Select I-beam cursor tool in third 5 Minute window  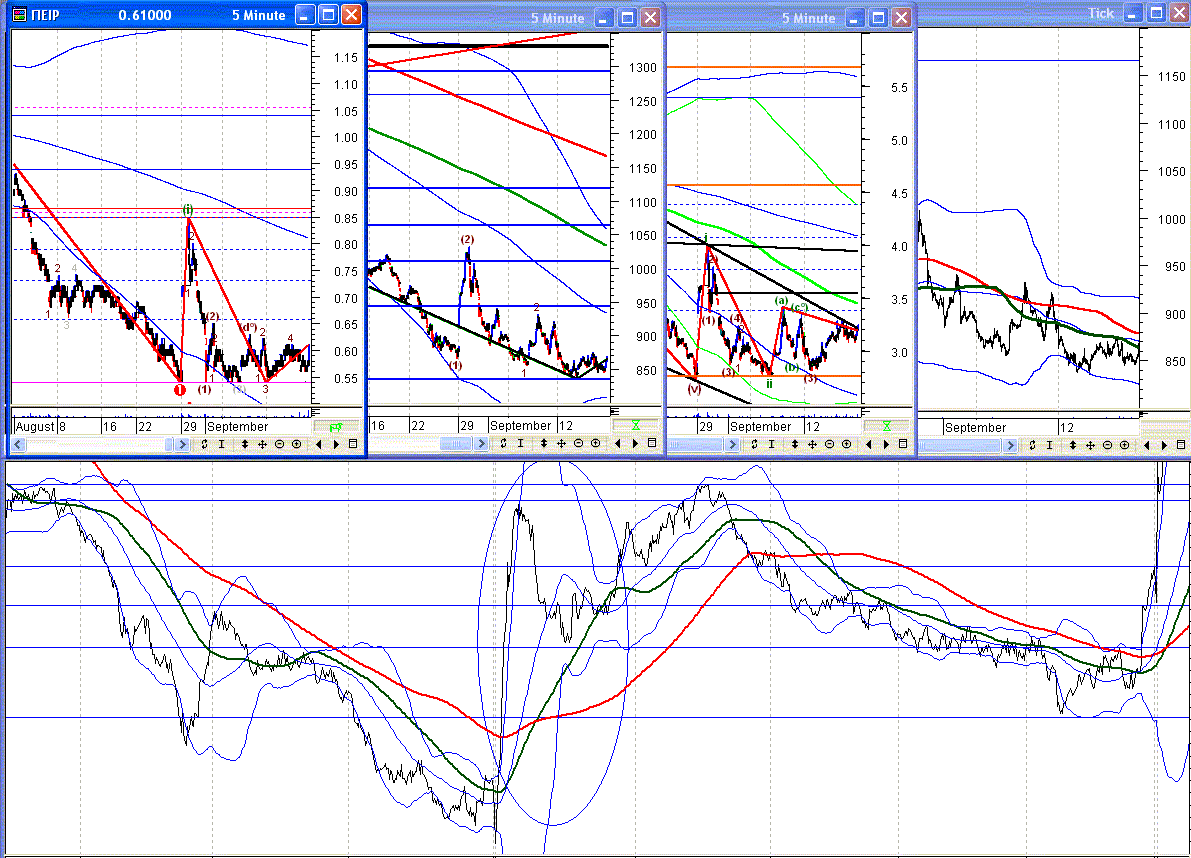click(x=771, y=444)
